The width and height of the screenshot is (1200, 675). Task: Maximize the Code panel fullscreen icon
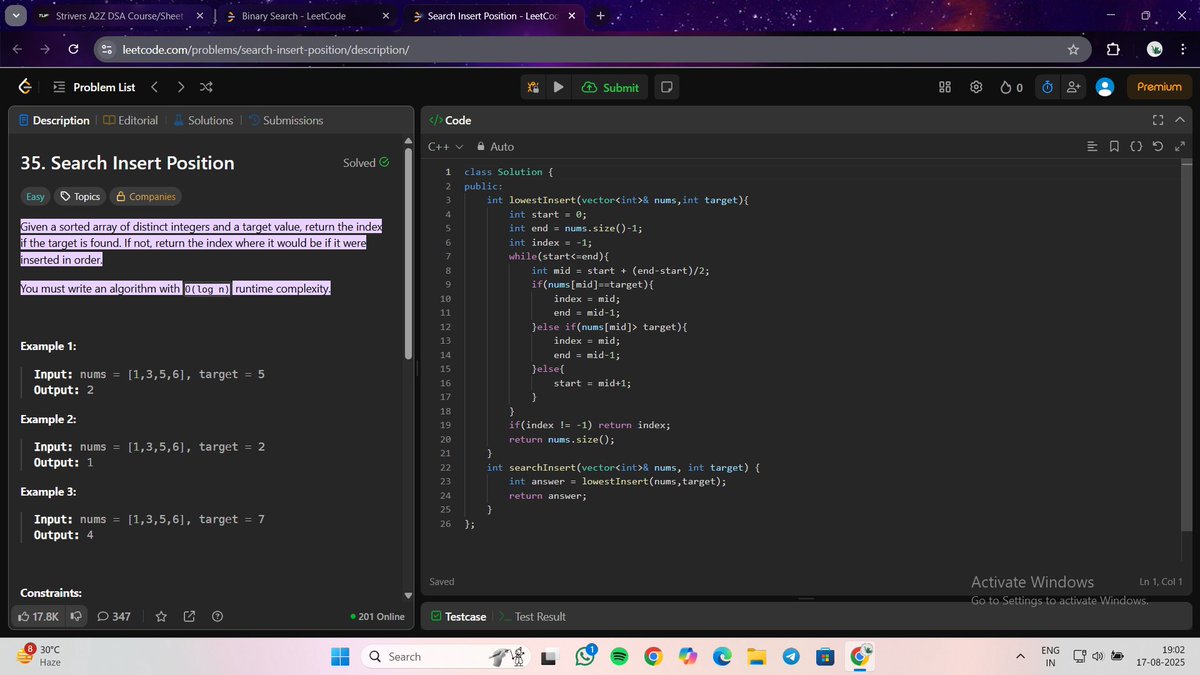click(x=1158, y=120)
